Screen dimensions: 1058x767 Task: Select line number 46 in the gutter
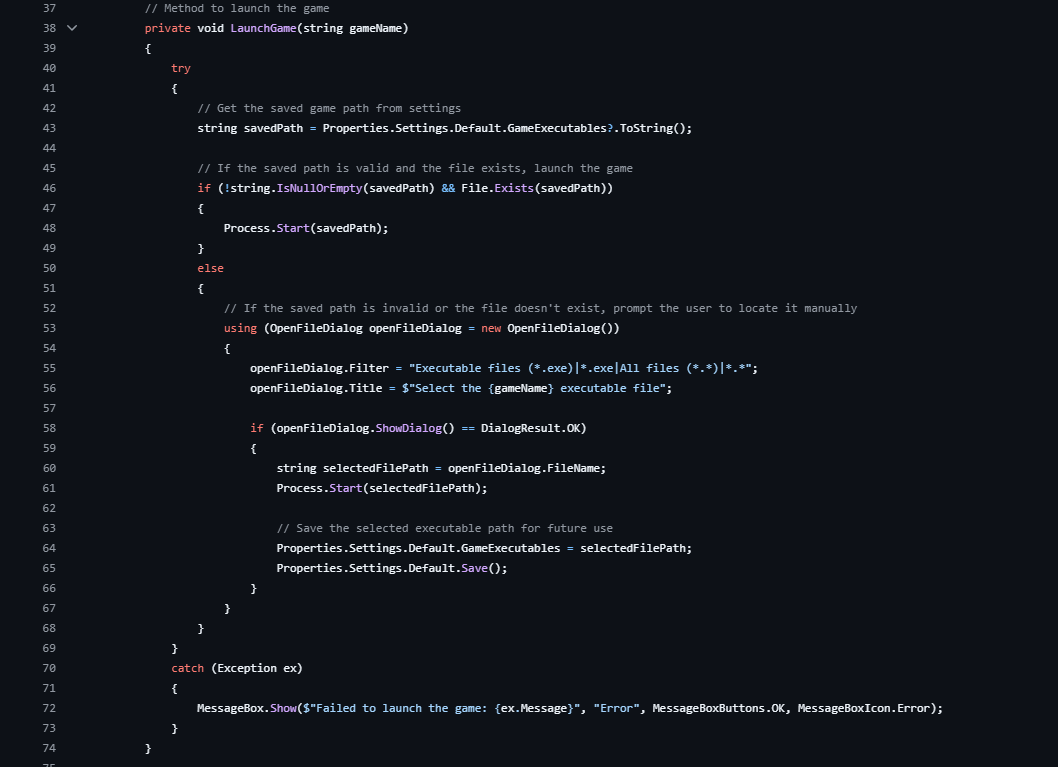(49, 188)
